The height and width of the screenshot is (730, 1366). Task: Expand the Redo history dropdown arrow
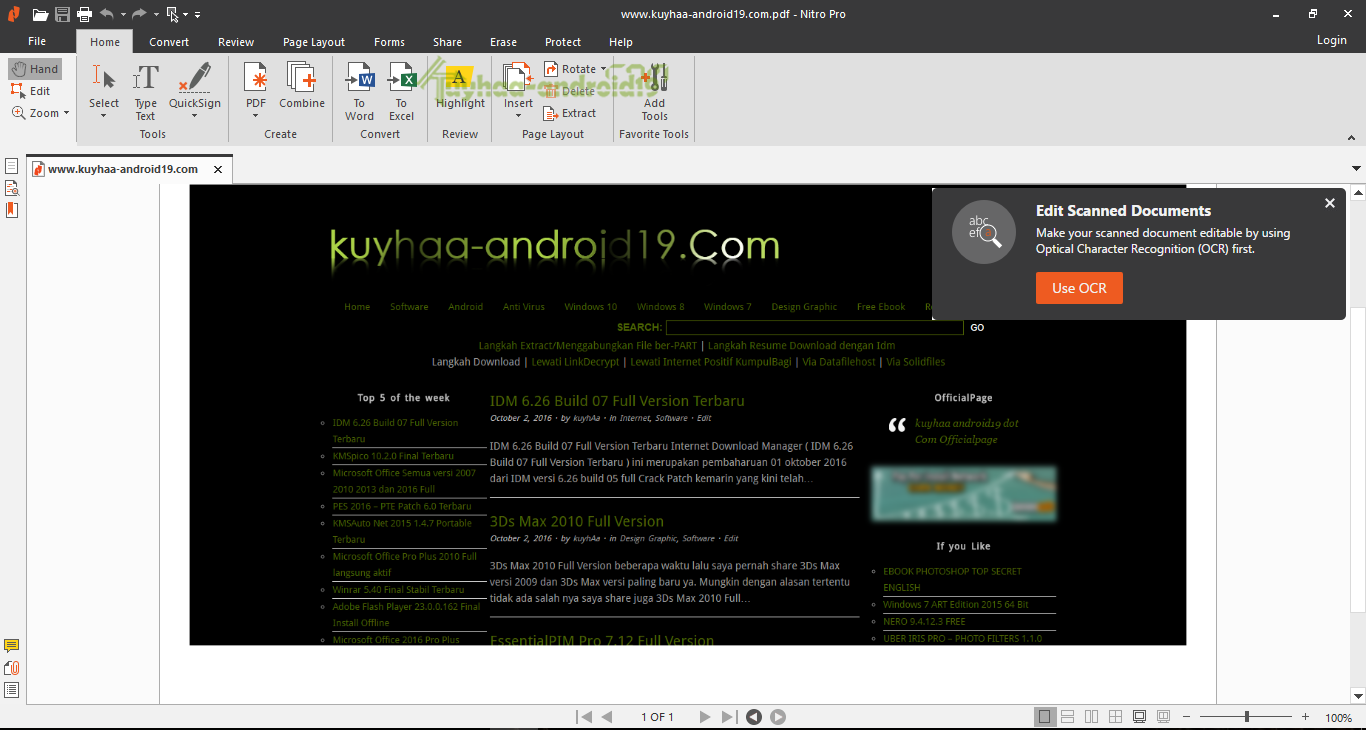[156, 15]
